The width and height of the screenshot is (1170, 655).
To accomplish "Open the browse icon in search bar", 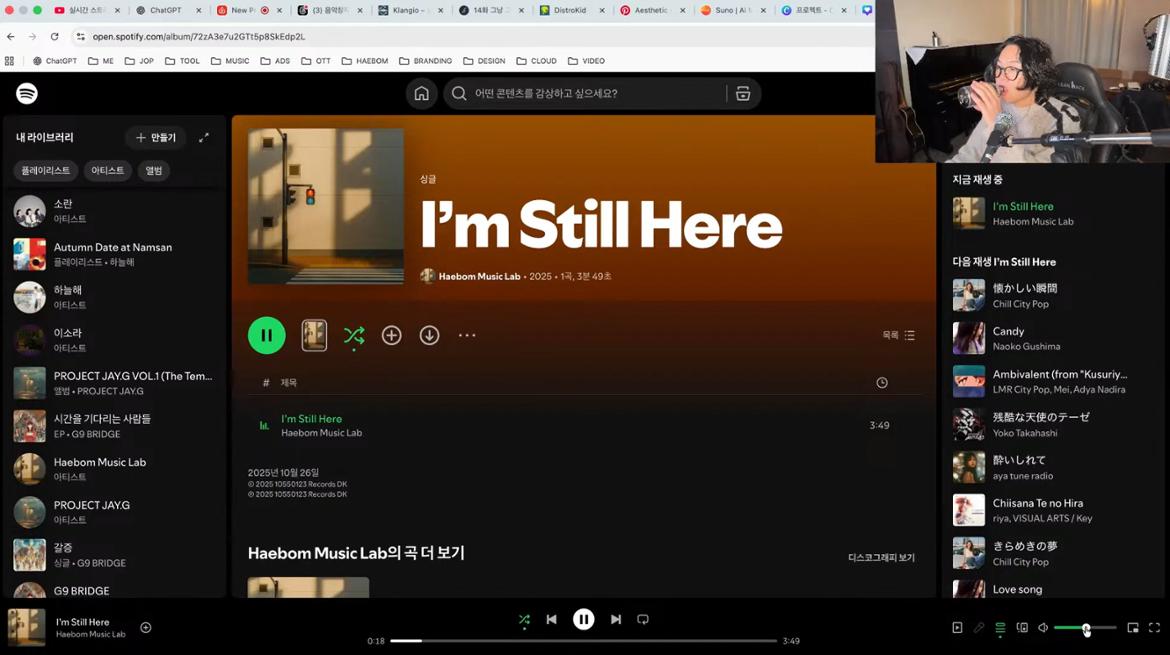I will (743, 93).
